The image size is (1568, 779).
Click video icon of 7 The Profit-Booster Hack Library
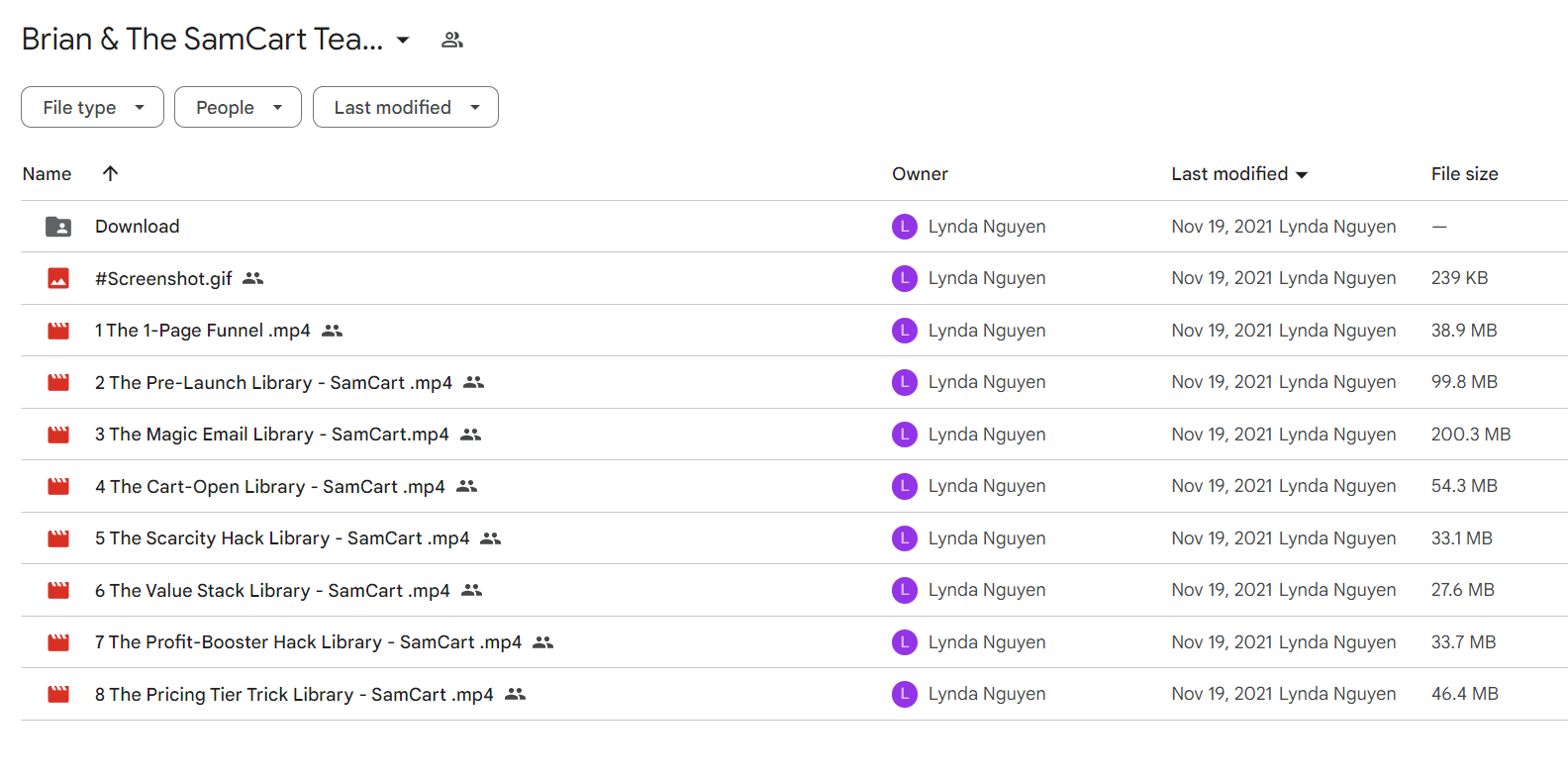pos(58,642)
